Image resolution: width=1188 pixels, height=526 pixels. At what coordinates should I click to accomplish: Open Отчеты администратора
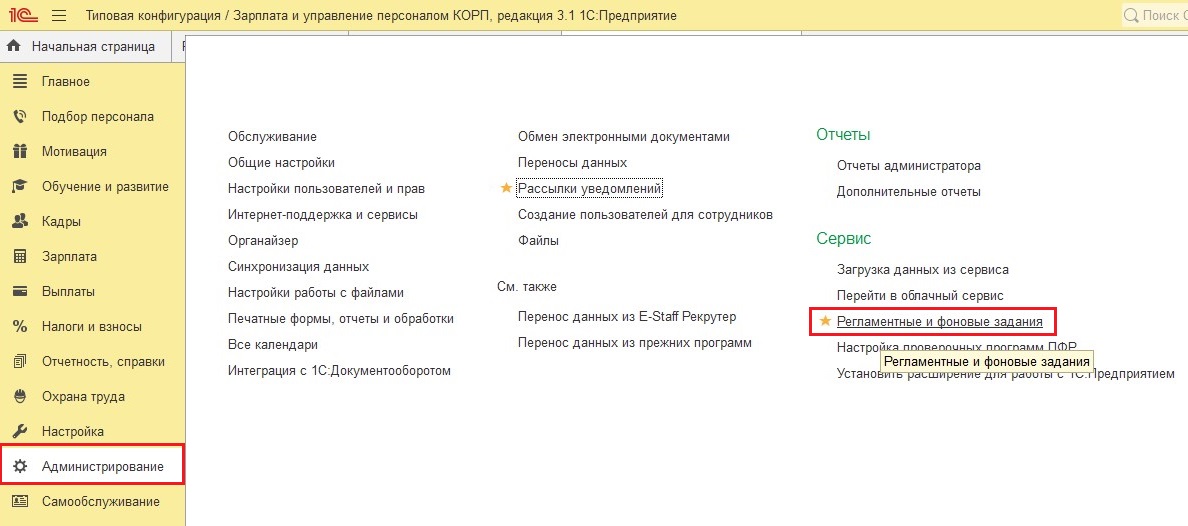click(908, 165)
